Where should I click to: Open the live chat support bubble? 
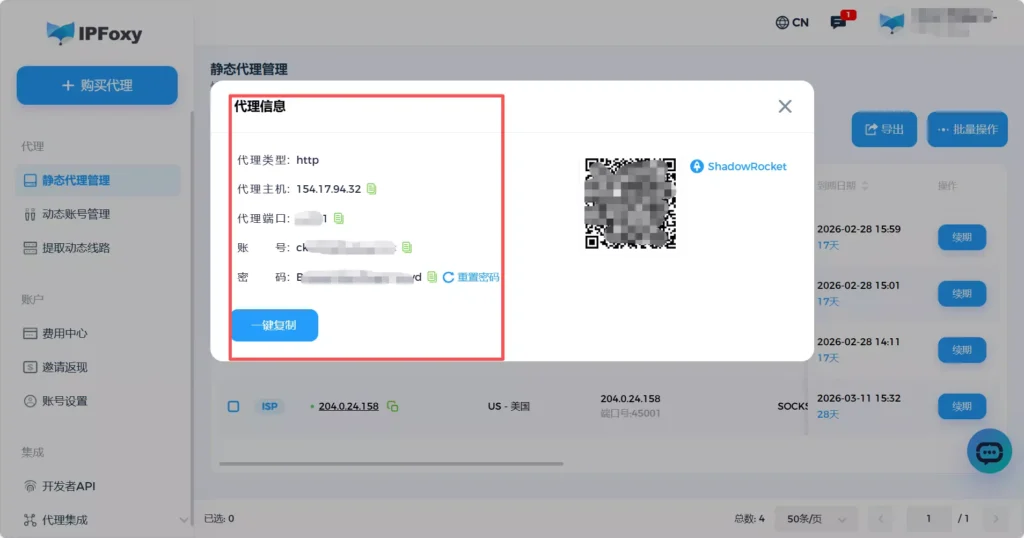989,453
